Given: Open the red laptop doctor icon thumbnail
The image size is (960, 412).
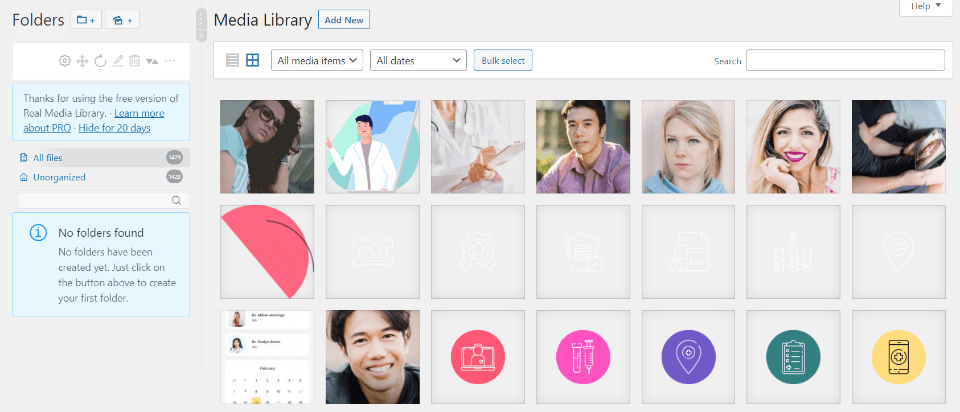Looking at the screenshot, I should 478,357.
